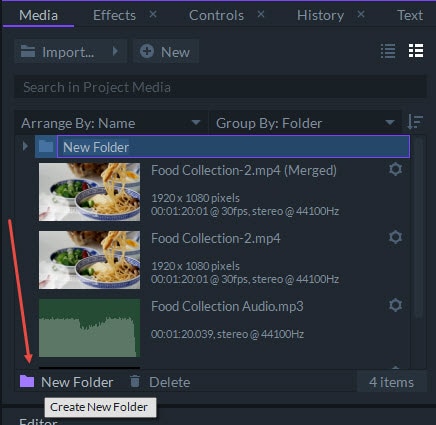Viewport: 436px width, 425px height.
Task: Click the New button with plus icon
Action: click(x=166, y=51)
